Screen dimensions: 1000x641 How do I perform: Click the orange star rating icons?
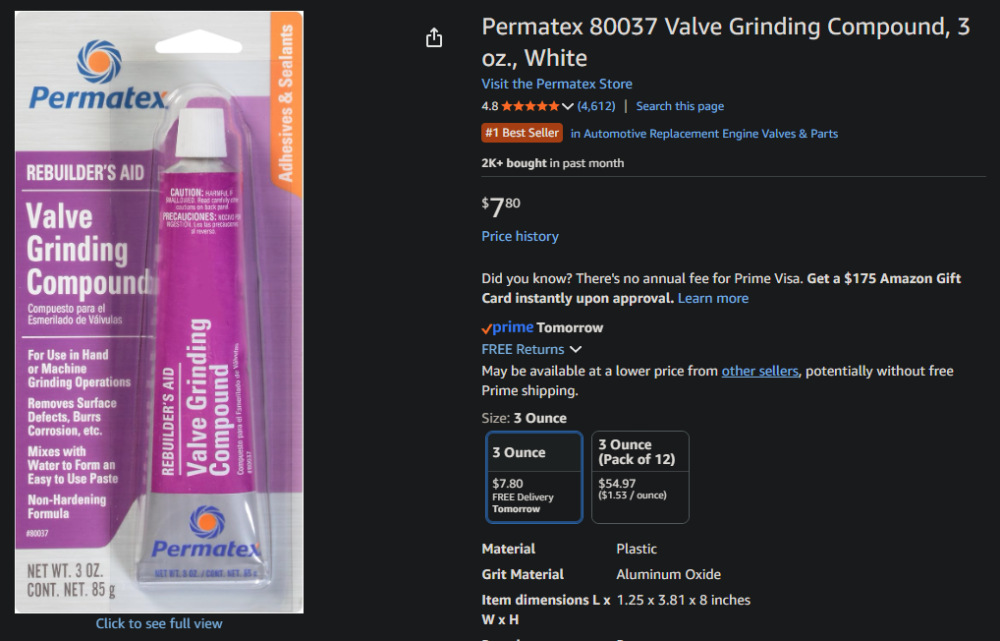[530, 106]
